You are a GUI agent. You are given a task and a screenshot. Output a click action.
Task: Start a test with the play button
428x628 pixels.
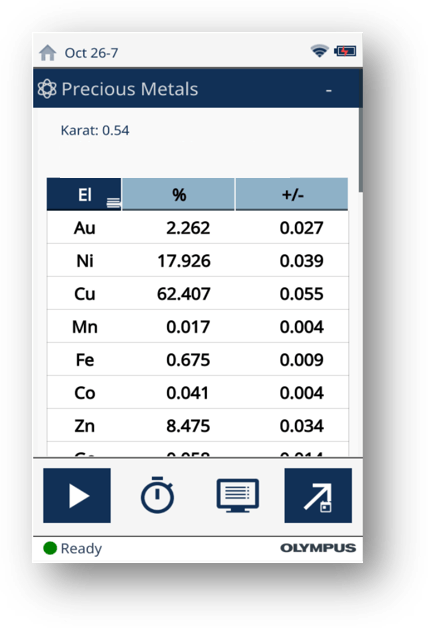point(77,495)
